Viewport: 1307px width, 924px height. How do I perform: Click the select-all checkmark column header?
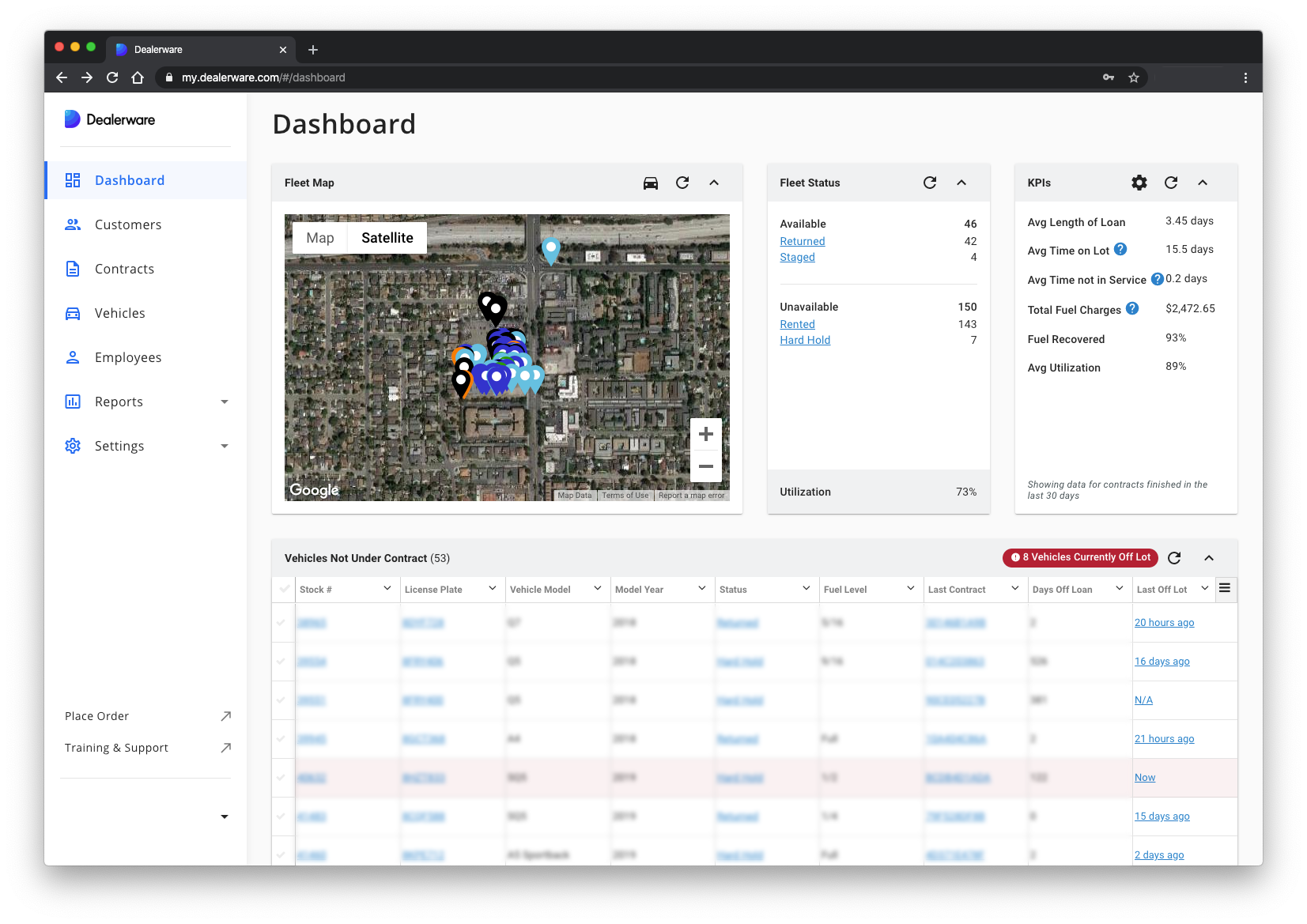282,589
